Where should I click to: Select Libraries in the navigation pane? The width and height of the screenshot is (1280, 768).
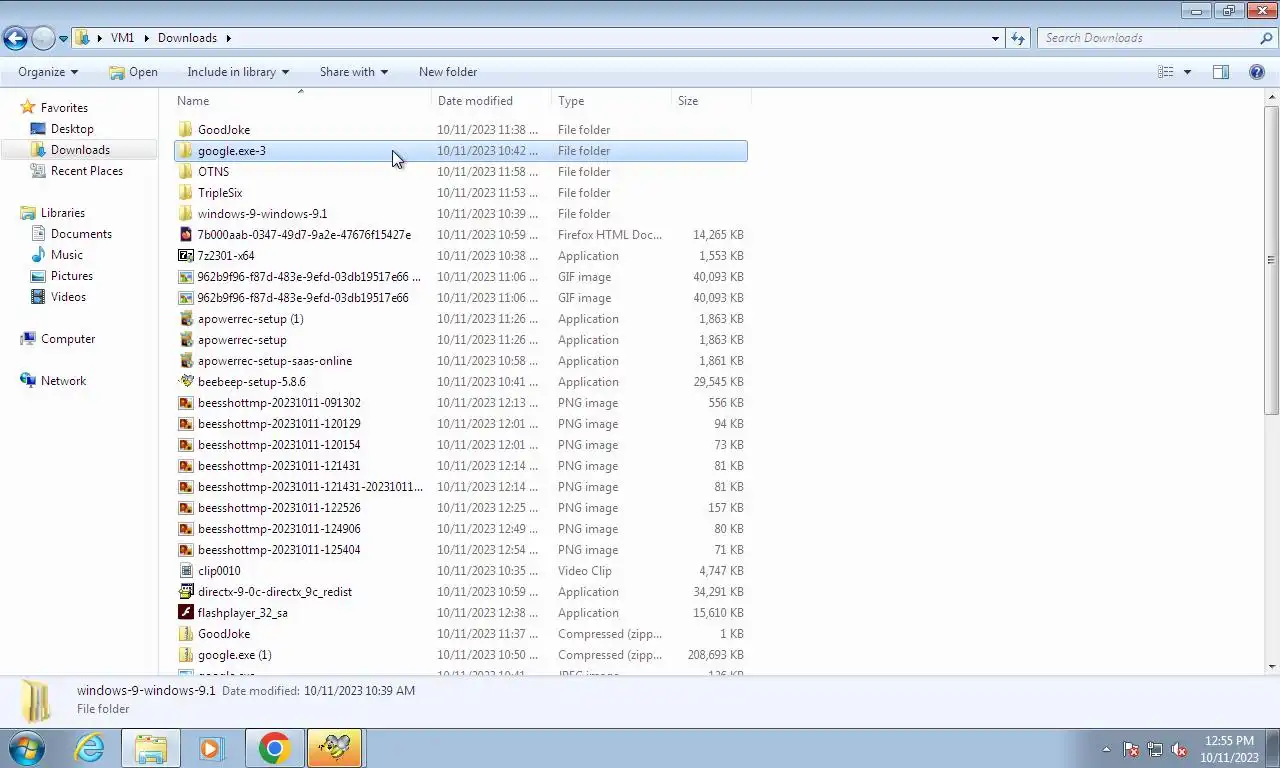62,213
